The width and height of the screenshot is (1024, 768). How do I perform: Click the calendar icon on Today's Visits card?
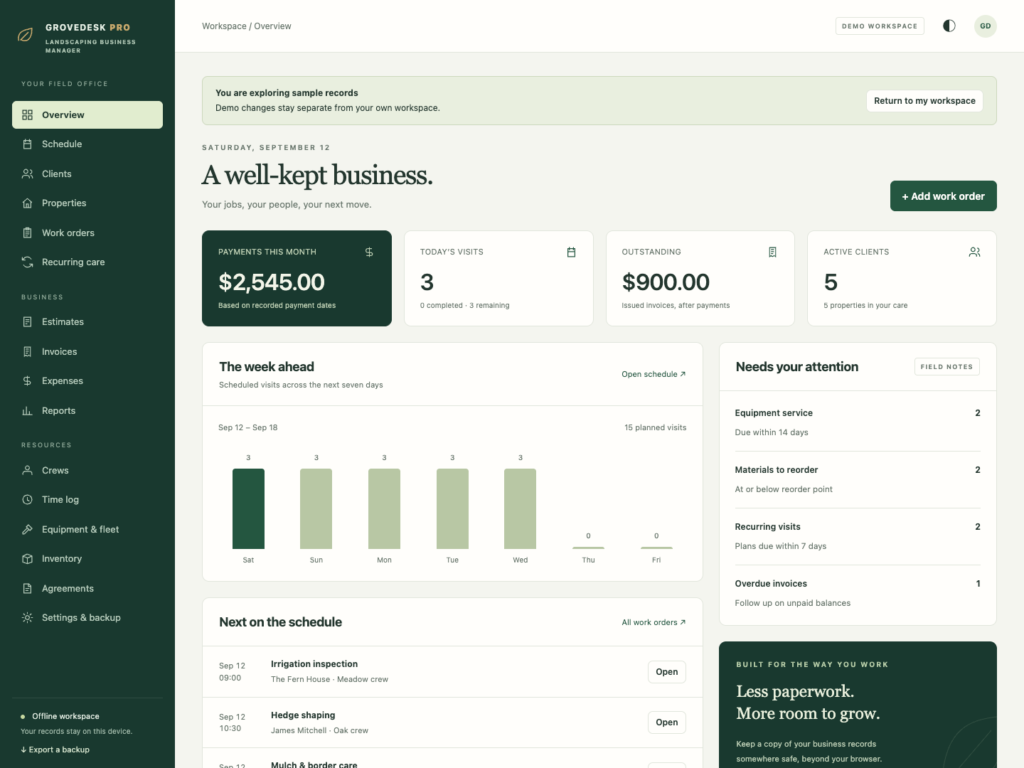pos(571,252)
